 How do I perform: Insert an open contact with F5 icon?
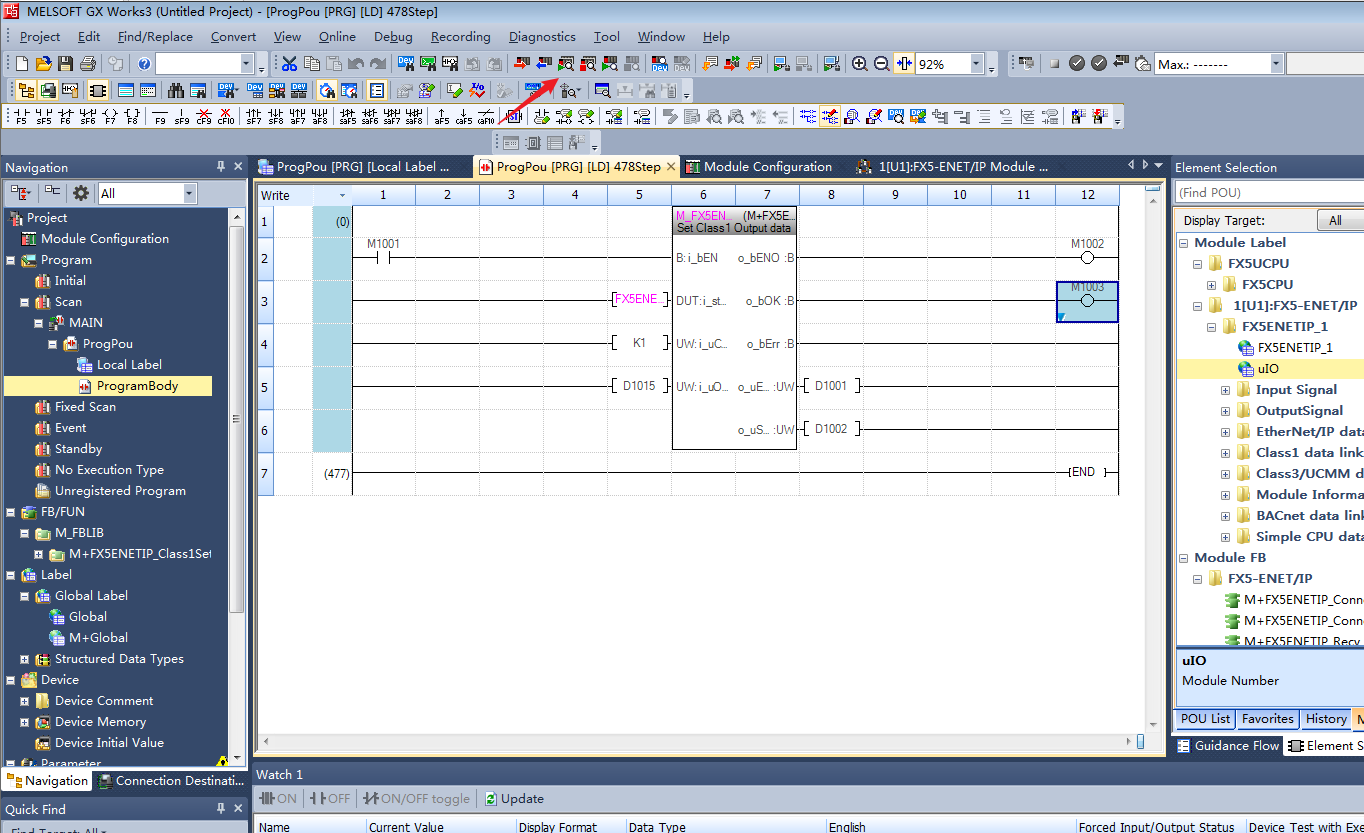click(x=21, y=117)
